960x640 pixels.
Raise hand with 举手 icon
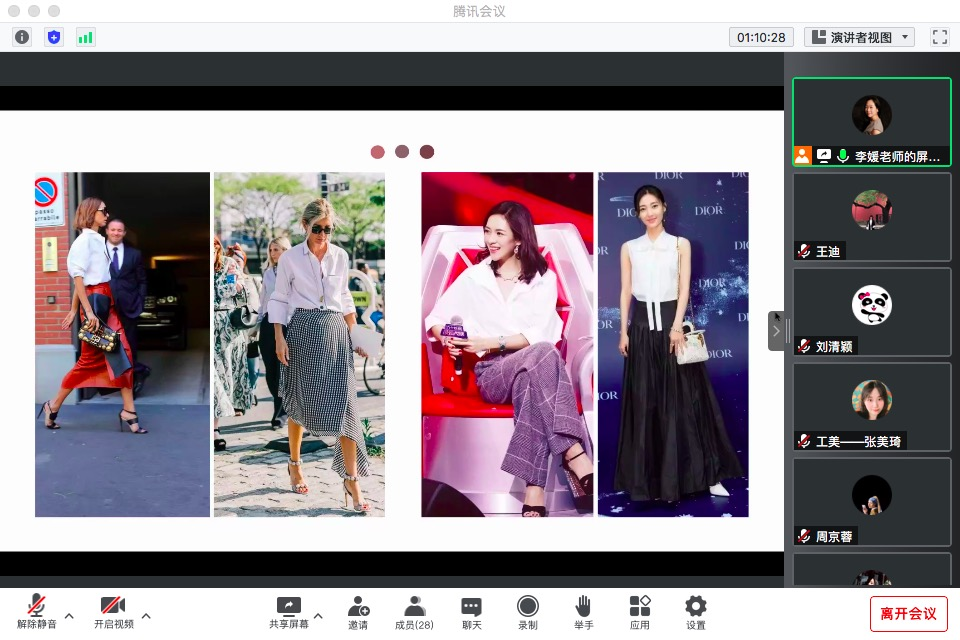coord(583,612)
